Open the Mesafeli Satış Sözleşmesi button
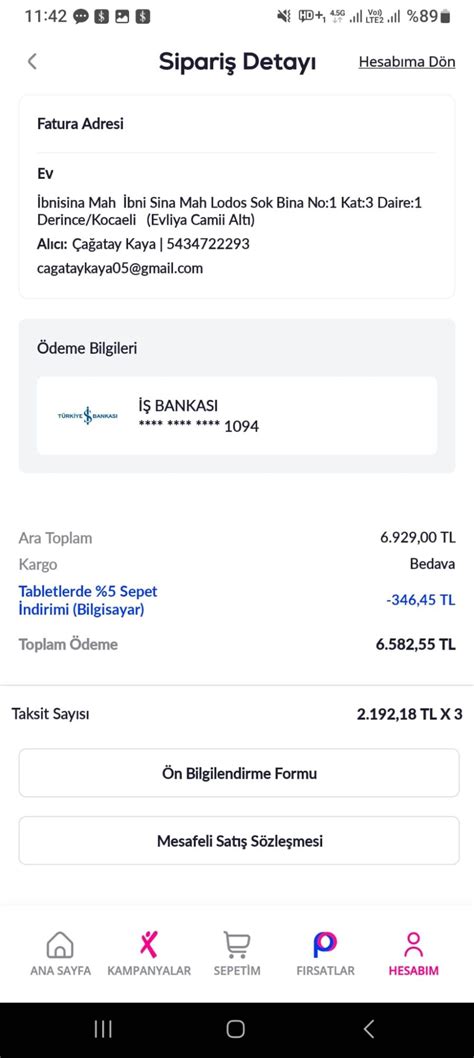Viewport: 474px width, 1058px height. [239, 841]
